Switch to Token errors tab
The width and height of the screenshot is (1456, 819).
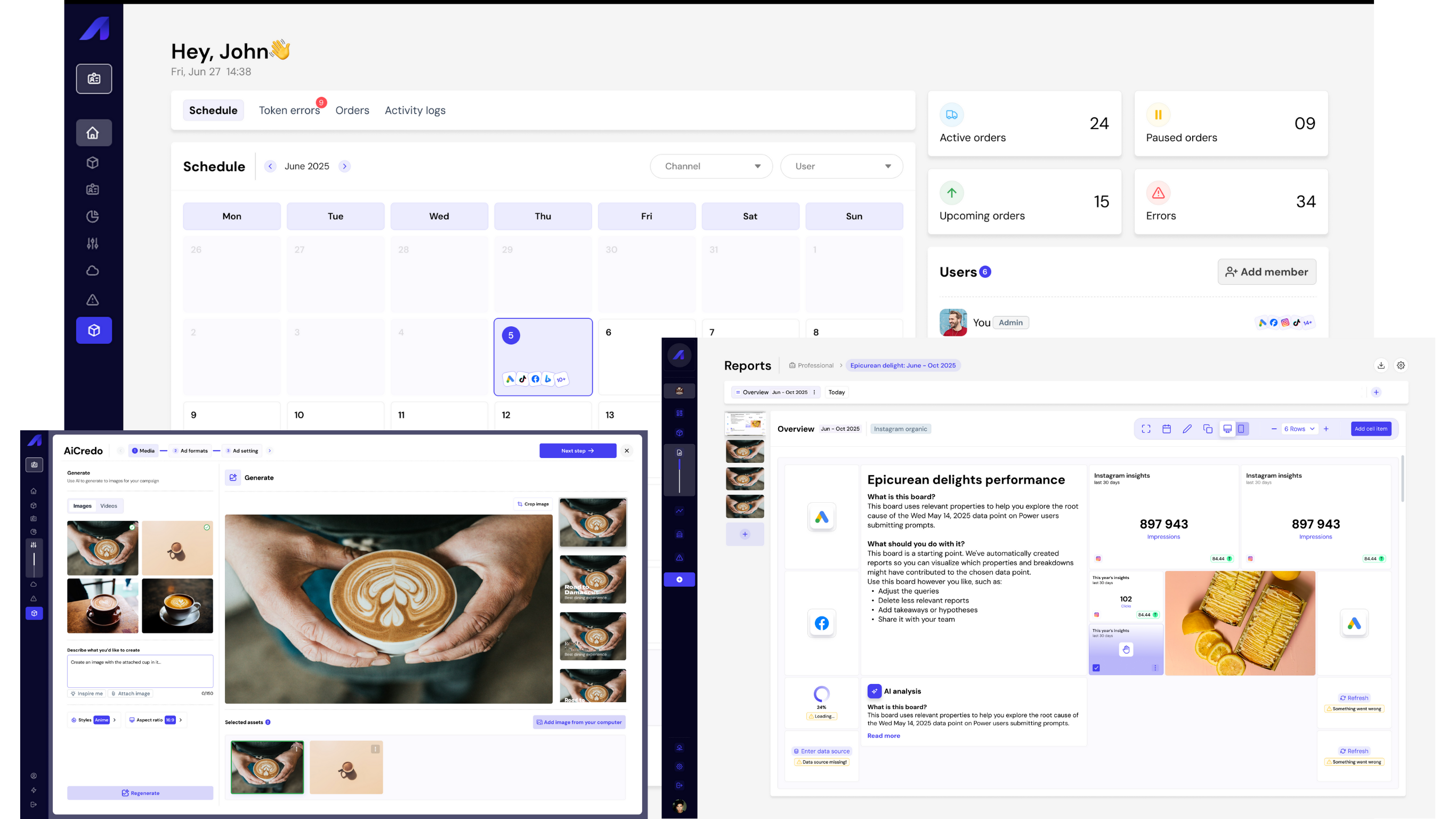(x=289, y=110)
